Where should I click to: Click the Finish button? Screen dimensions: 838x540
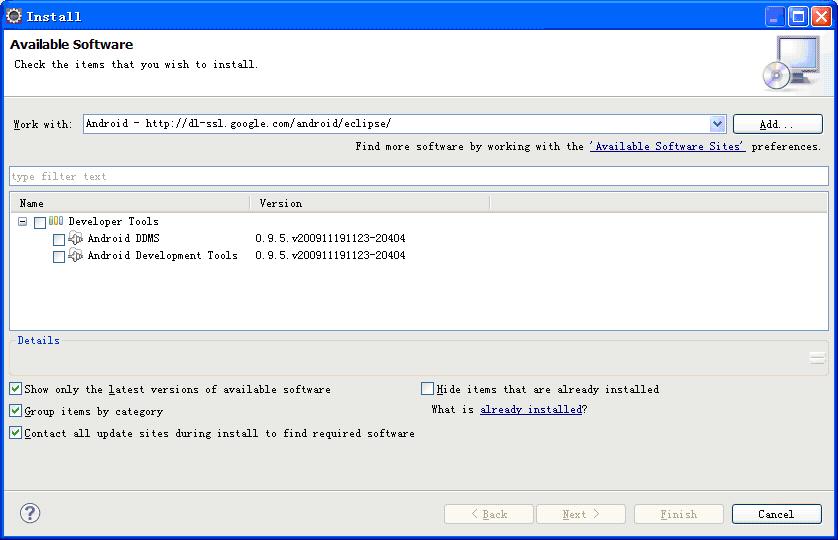point(679,514)
